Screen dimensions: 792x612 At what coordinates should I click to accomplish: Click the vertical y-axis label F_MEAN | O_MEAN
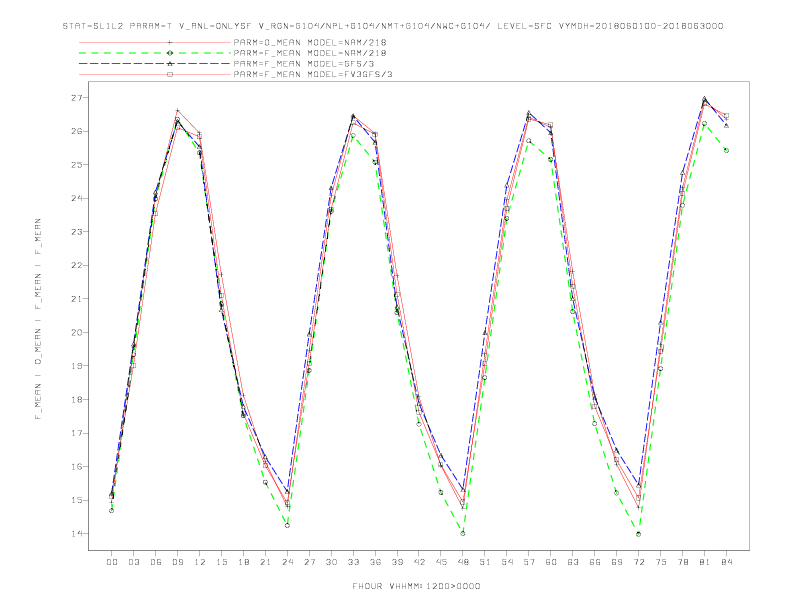[38, 319]
